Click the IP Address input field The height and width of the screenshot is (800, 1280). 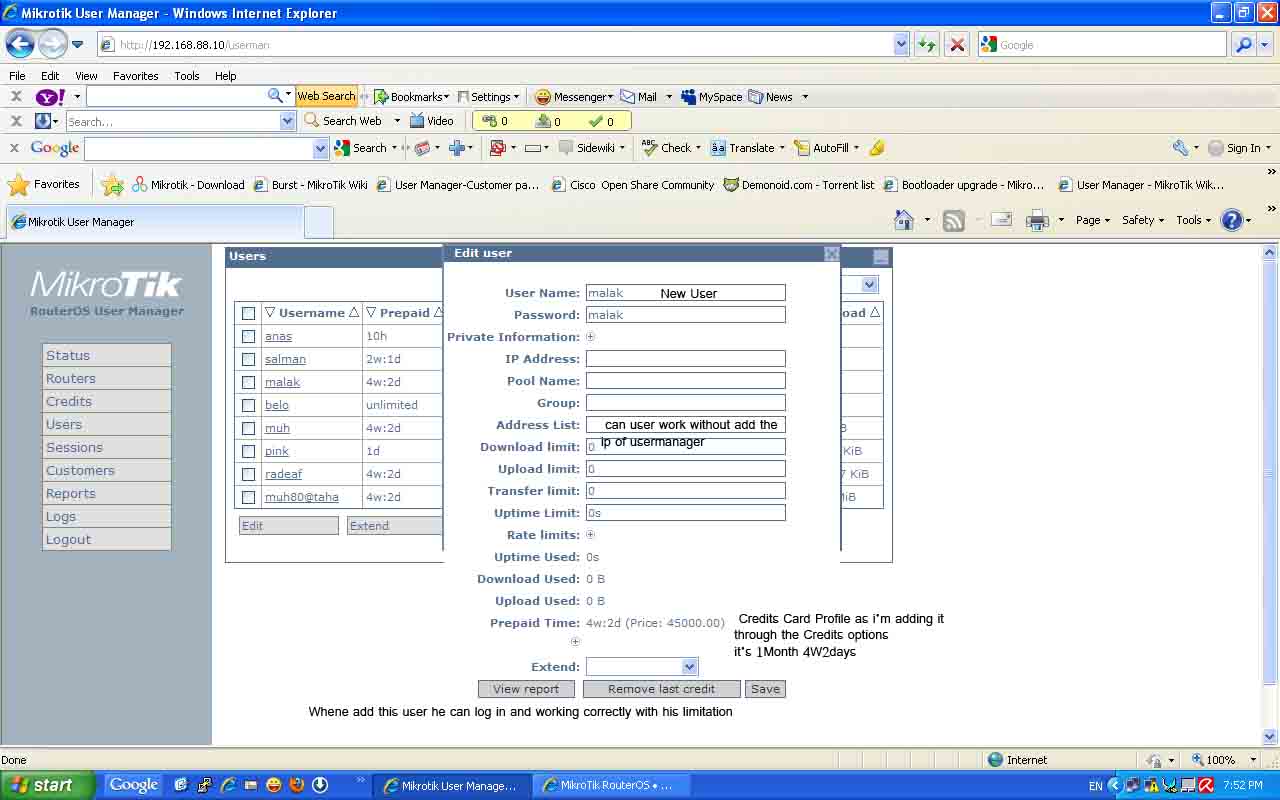tap(686, 359)
